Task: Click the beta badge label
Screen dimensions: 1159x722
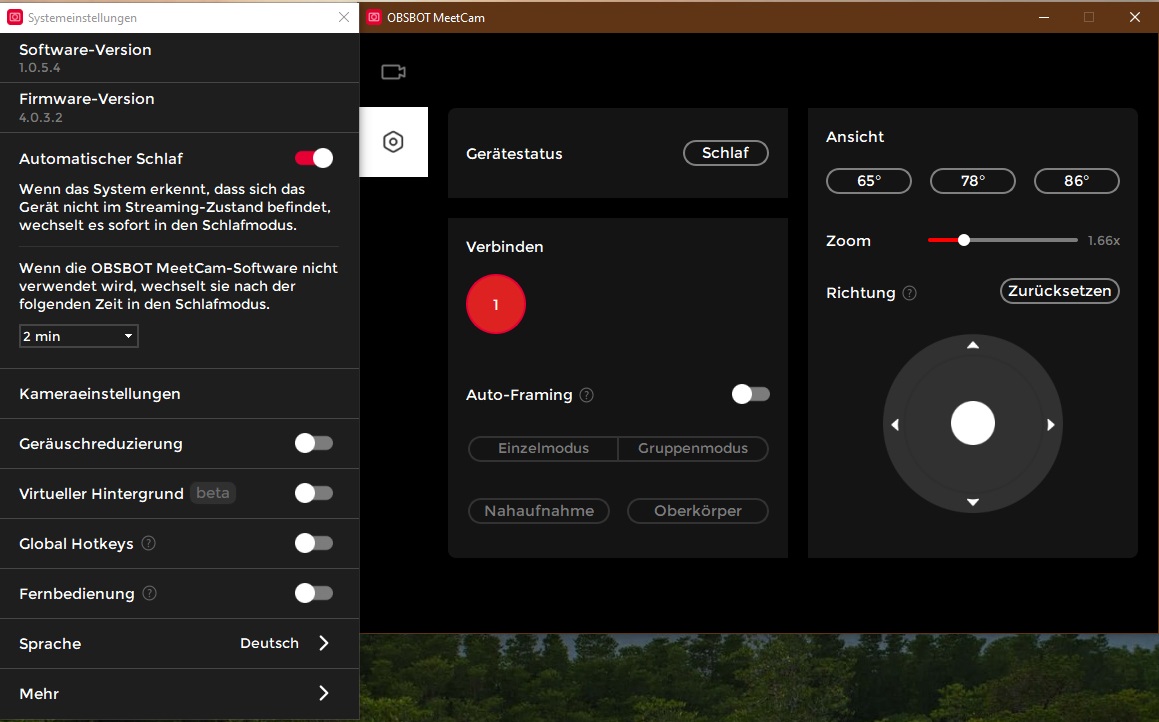Action: click(213, 493)
